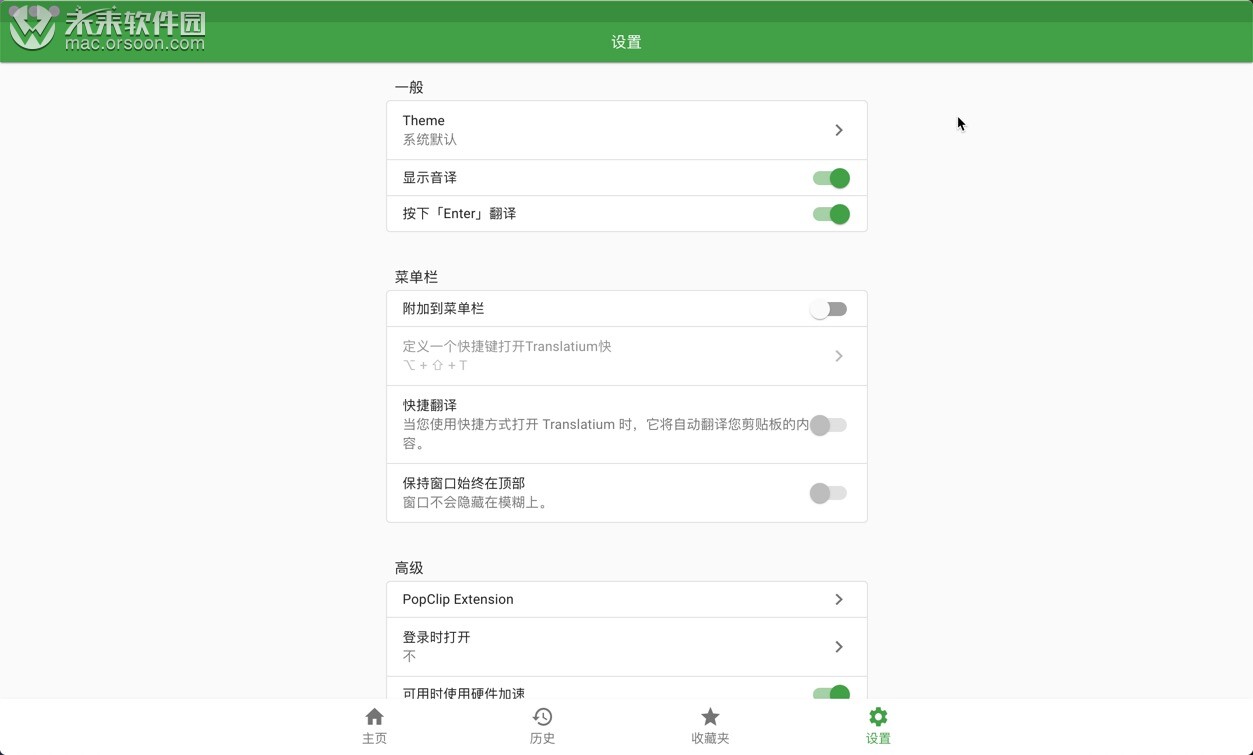Viewport: 1253px width, 755px height.
Task: Turn off 按下「Enter」翻译 switch
Action: point(831,213)
